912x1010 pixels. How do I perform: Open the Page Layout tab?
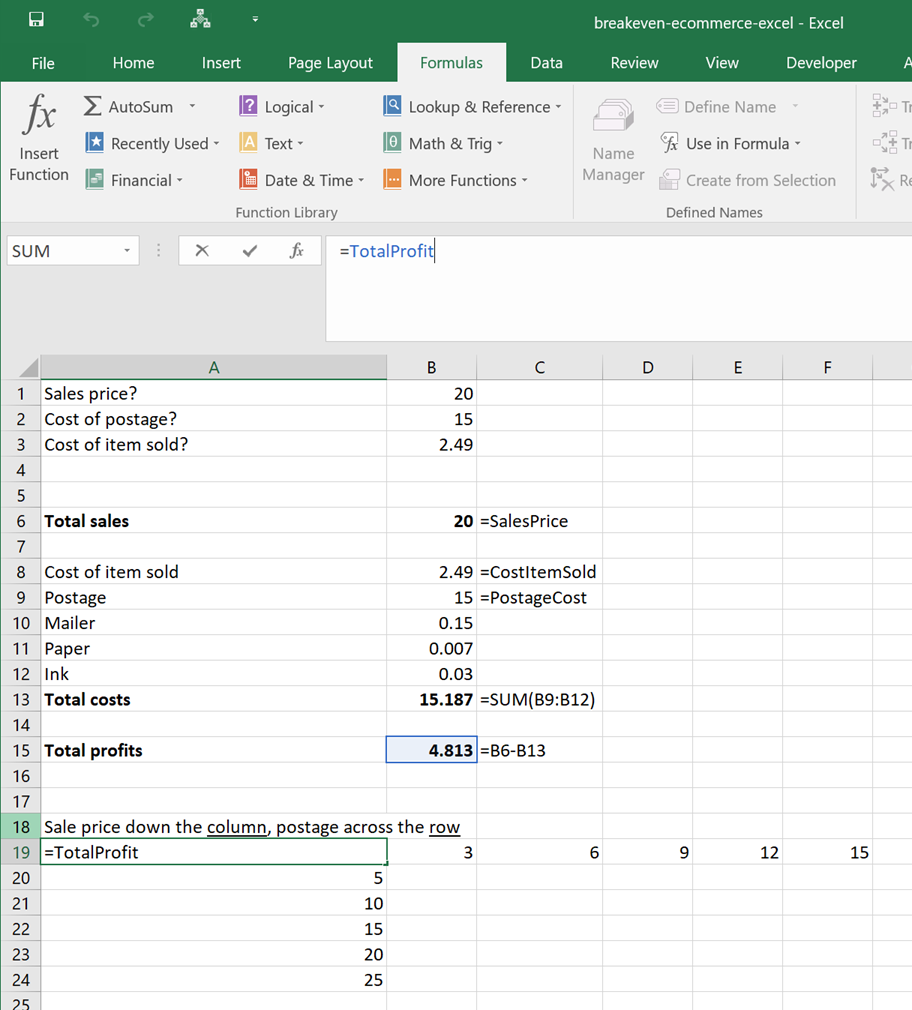pyautogui.click(x=330, y=63)
